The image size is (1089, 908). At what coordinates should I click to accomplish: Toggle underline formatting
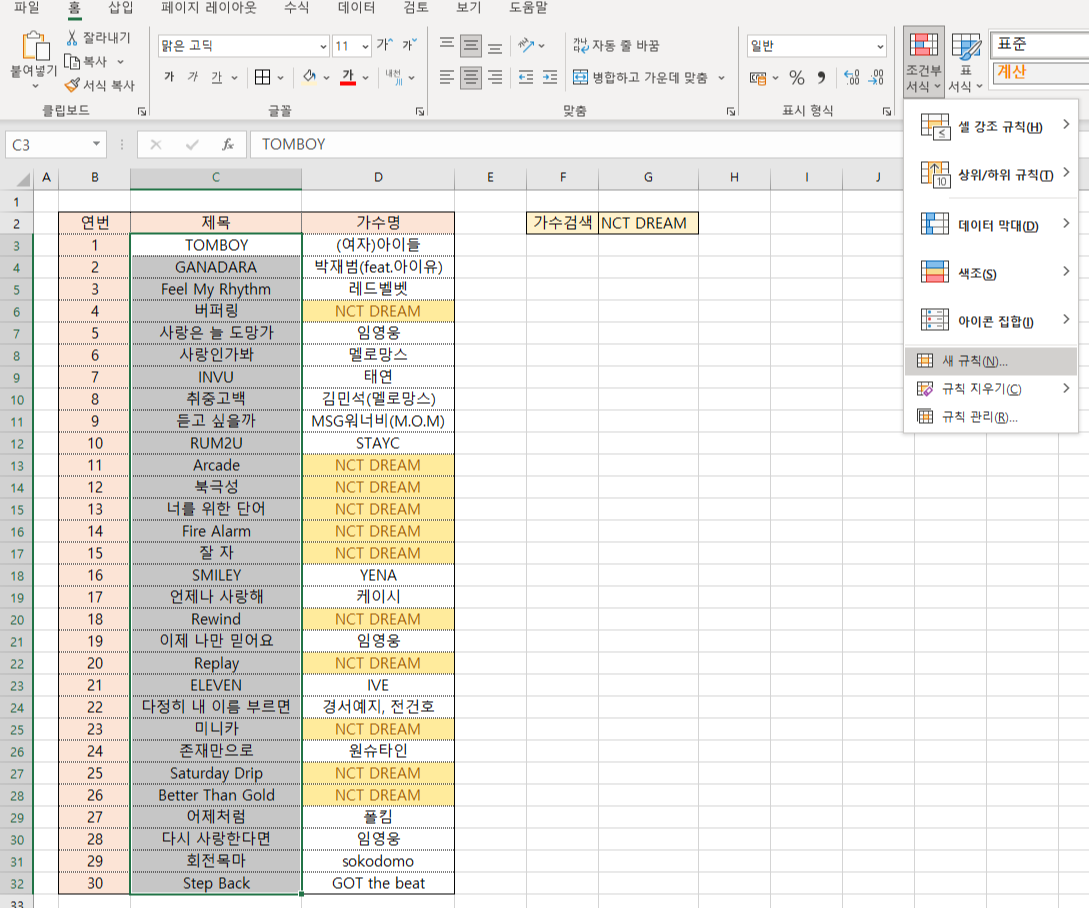217,77
